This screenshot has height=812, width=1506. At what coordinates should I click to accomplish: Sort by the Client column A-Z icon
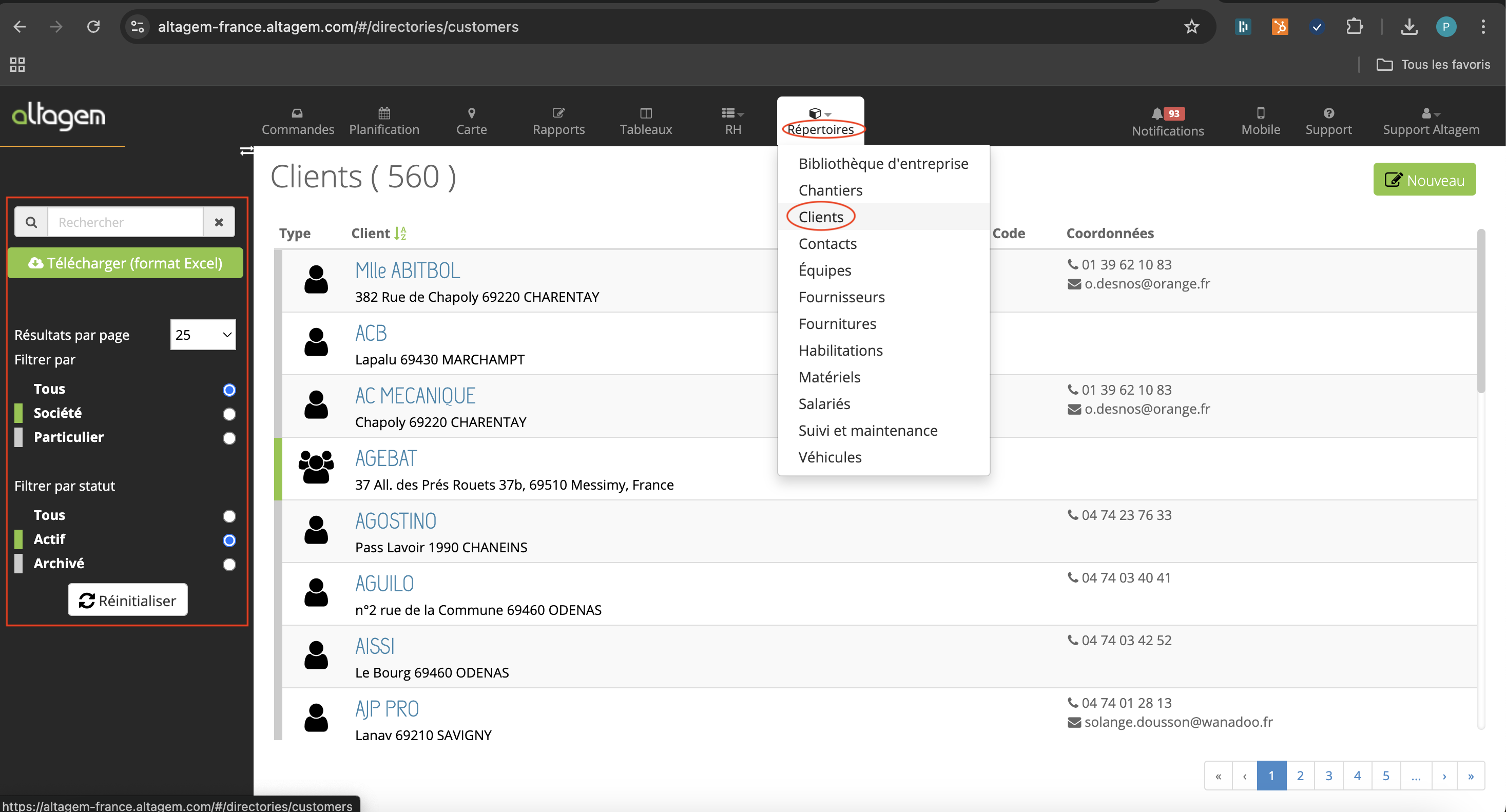pos(400,233)
